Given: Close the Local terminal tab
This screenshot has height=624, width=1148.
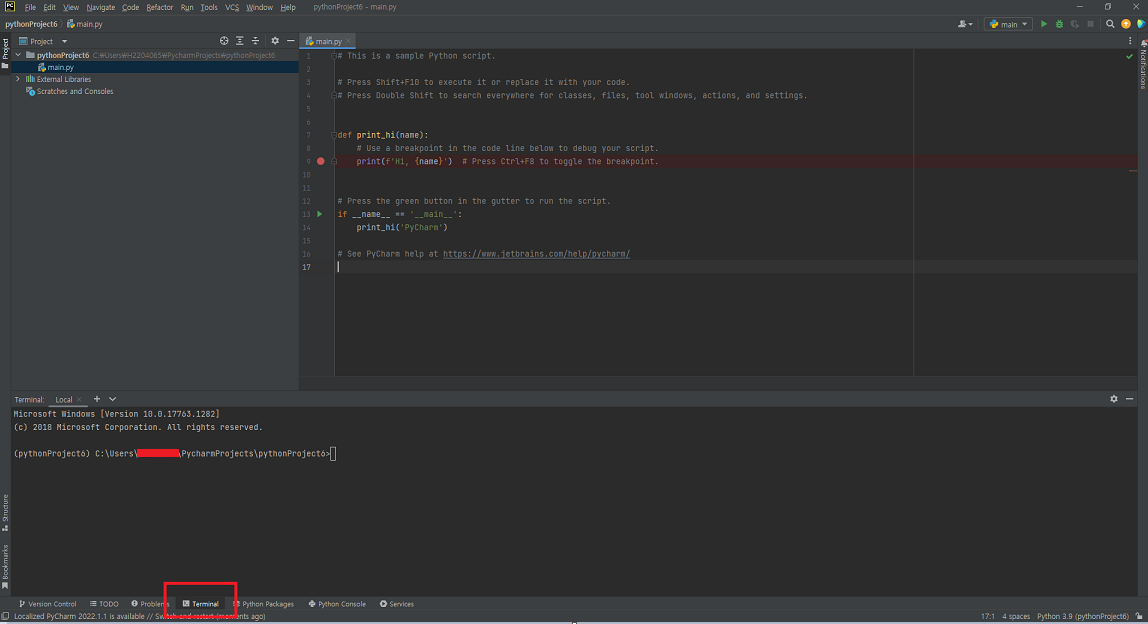Looking at the screenshot, I should pyautogui.click(x=79, y=400).
